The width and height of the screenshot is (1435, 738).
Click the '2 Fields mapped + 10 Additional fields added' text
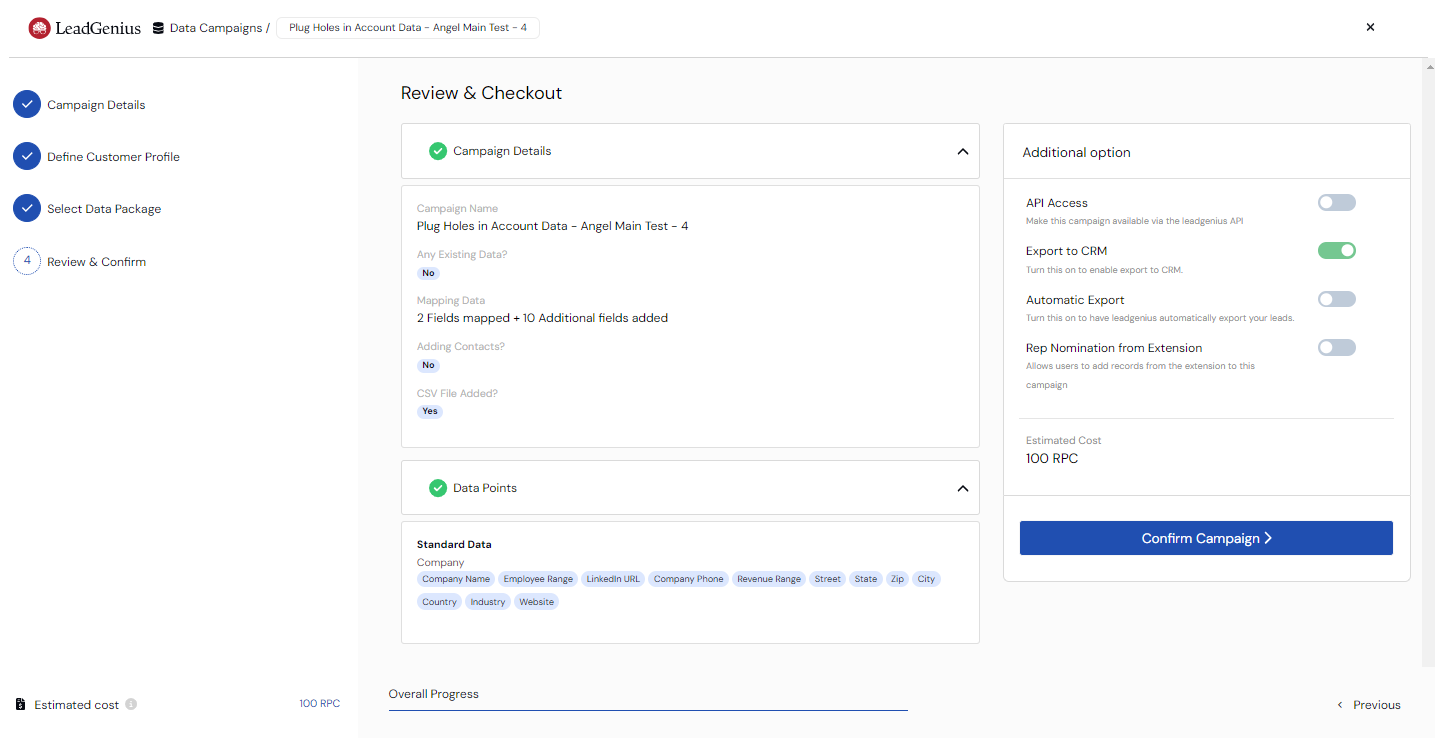point(542,318)
